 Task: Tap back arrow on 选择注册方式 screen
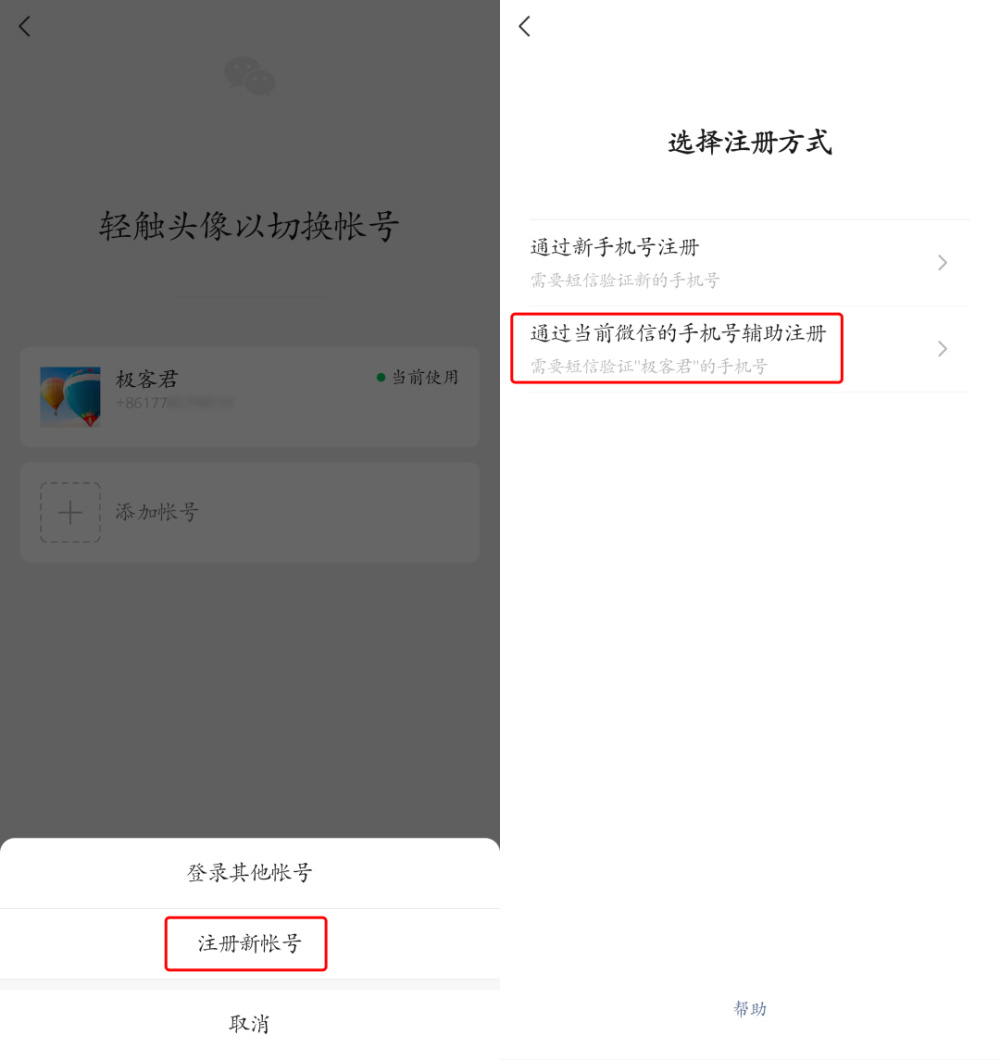click(525, 27)
